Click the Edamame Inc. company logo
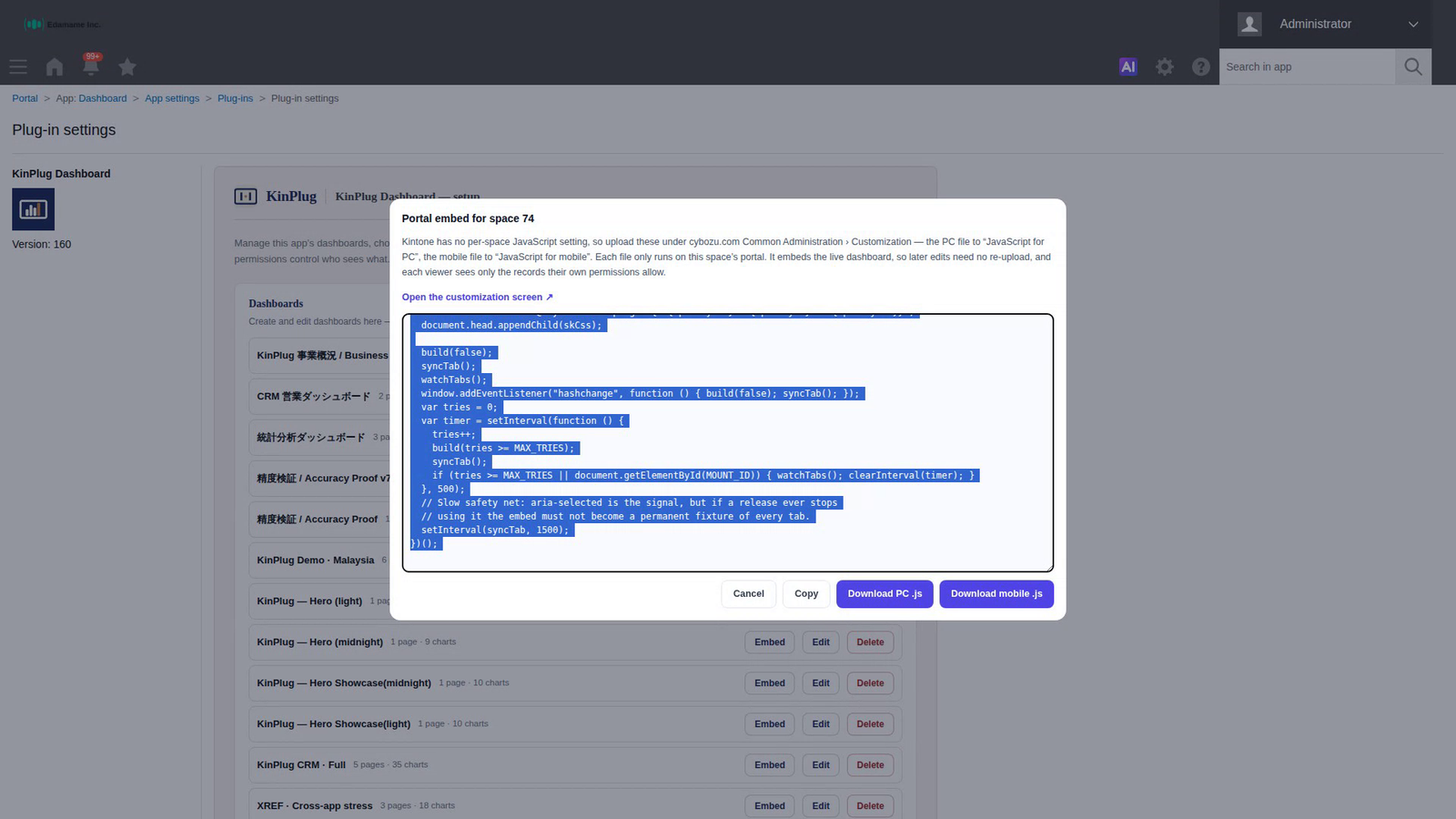This screenshot has height=819, width=1456. click(x=63, y=25)
